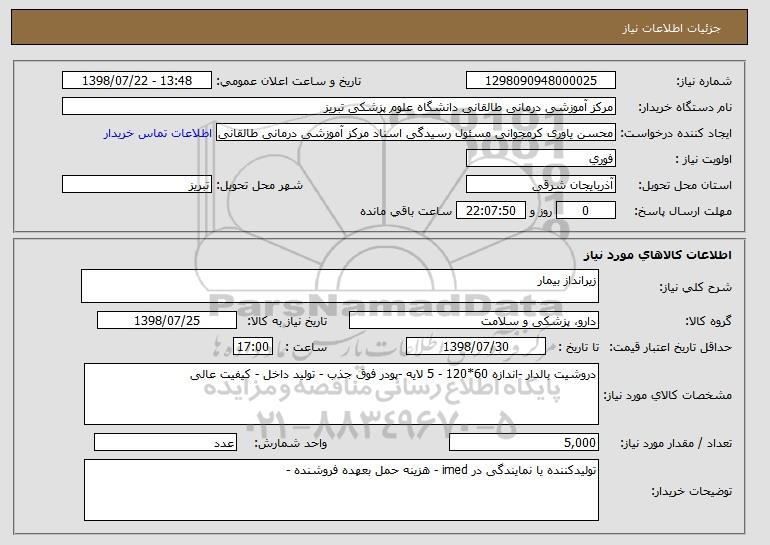
Task: Click the شماره نیاز label
Action: (704, 81)
